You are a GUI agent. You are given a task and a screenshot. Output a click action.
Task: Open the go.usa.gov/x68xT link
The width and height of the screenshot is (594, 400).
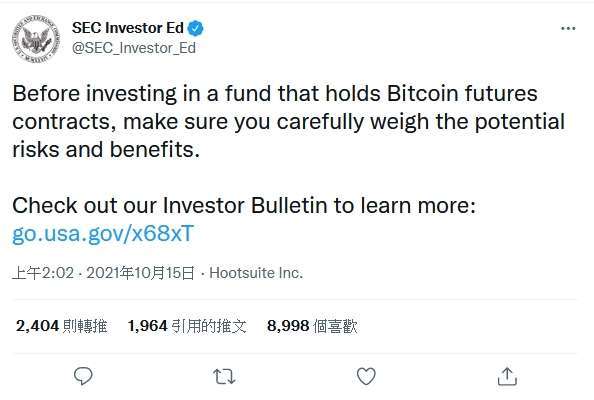click(x=103, y=233)
